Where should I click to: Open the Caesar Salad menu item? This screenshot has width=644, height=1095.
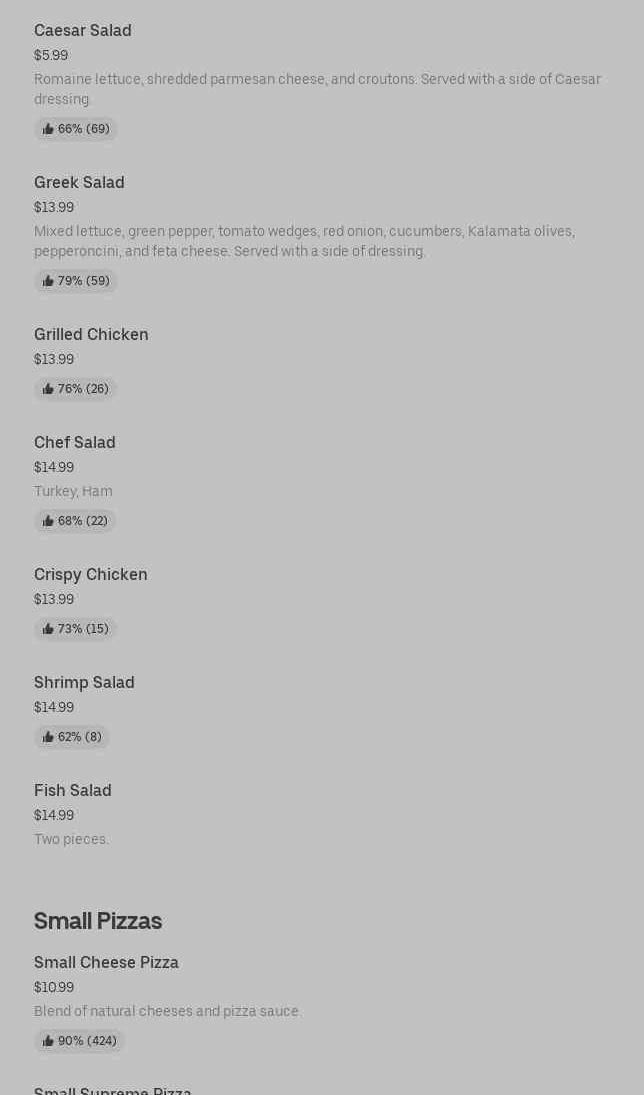tap(83, 31)
